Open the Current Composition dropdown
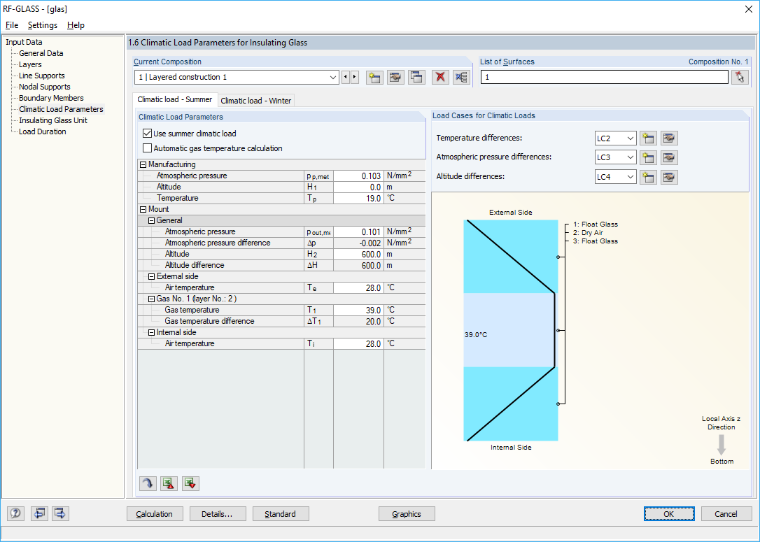The height and width of the screenshot is (542, 760). pyautogui.click(x=333, y=78)
